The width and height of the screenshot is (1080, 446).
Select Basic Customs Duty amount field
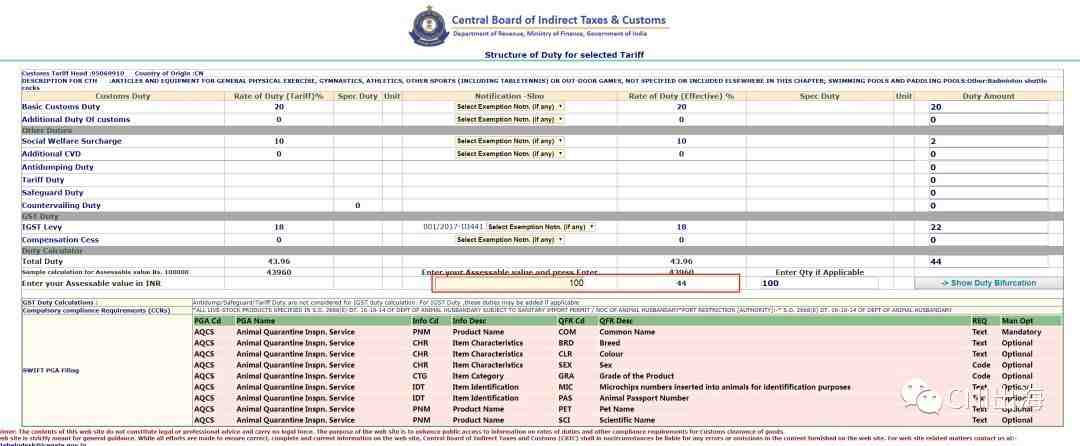point(988,107)
